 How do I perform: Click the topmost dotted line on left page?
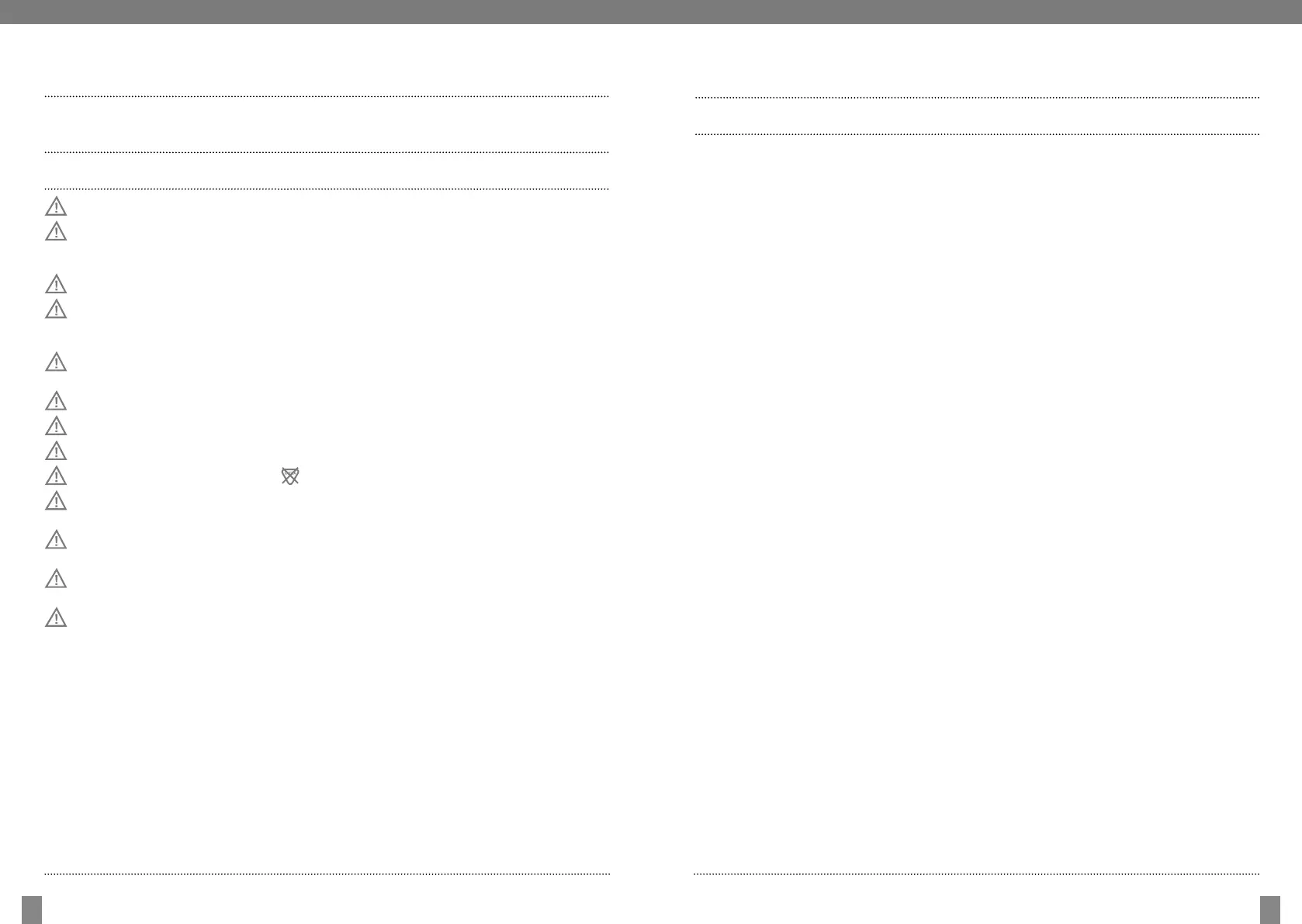pyautogui.click(x=327, y=96)
